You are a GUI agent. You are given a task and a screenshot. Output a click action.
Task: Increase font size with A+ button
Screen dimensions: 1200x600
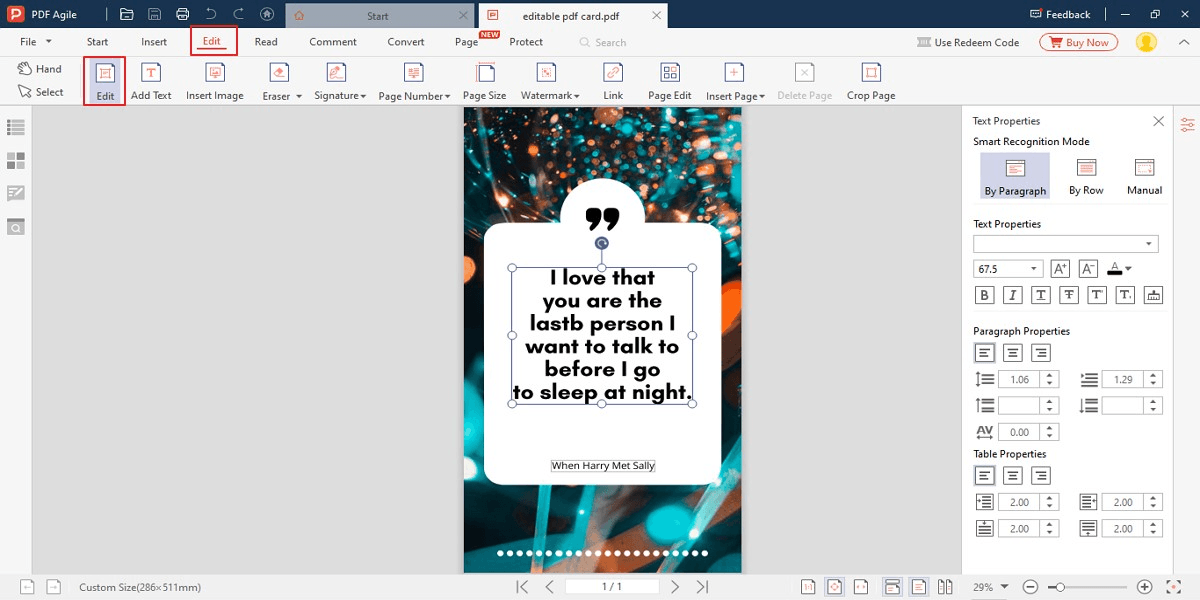pos(1060,269)
